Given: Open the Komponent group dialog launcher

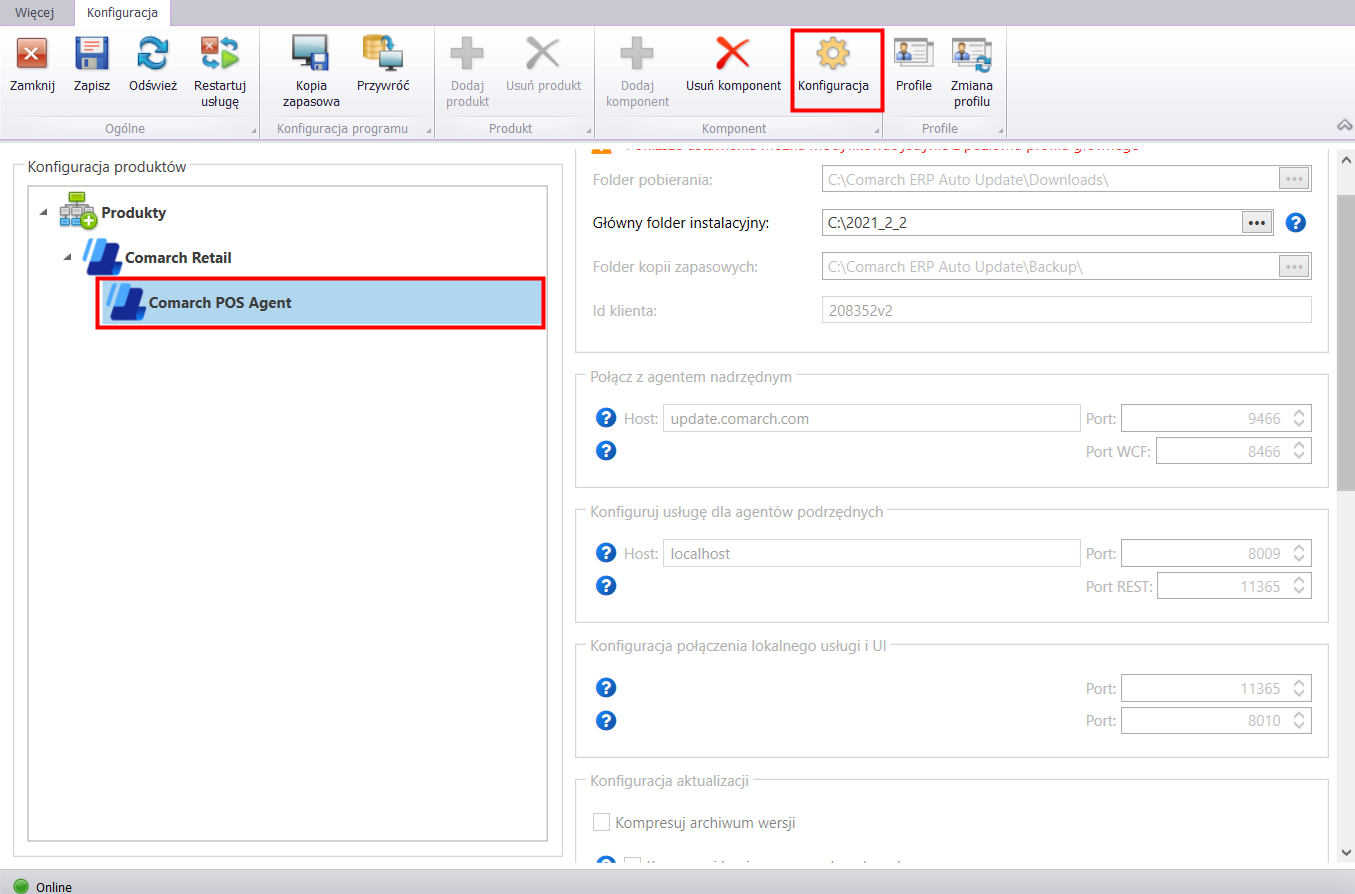Looking at the screenshot, I should pos(877,131).
